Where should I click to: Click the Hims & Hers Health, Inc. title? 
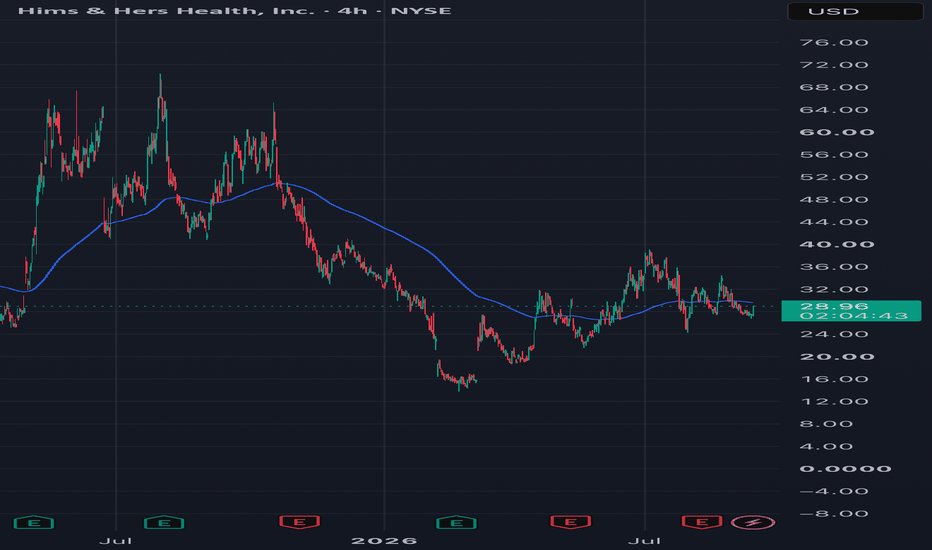point(166,11)
